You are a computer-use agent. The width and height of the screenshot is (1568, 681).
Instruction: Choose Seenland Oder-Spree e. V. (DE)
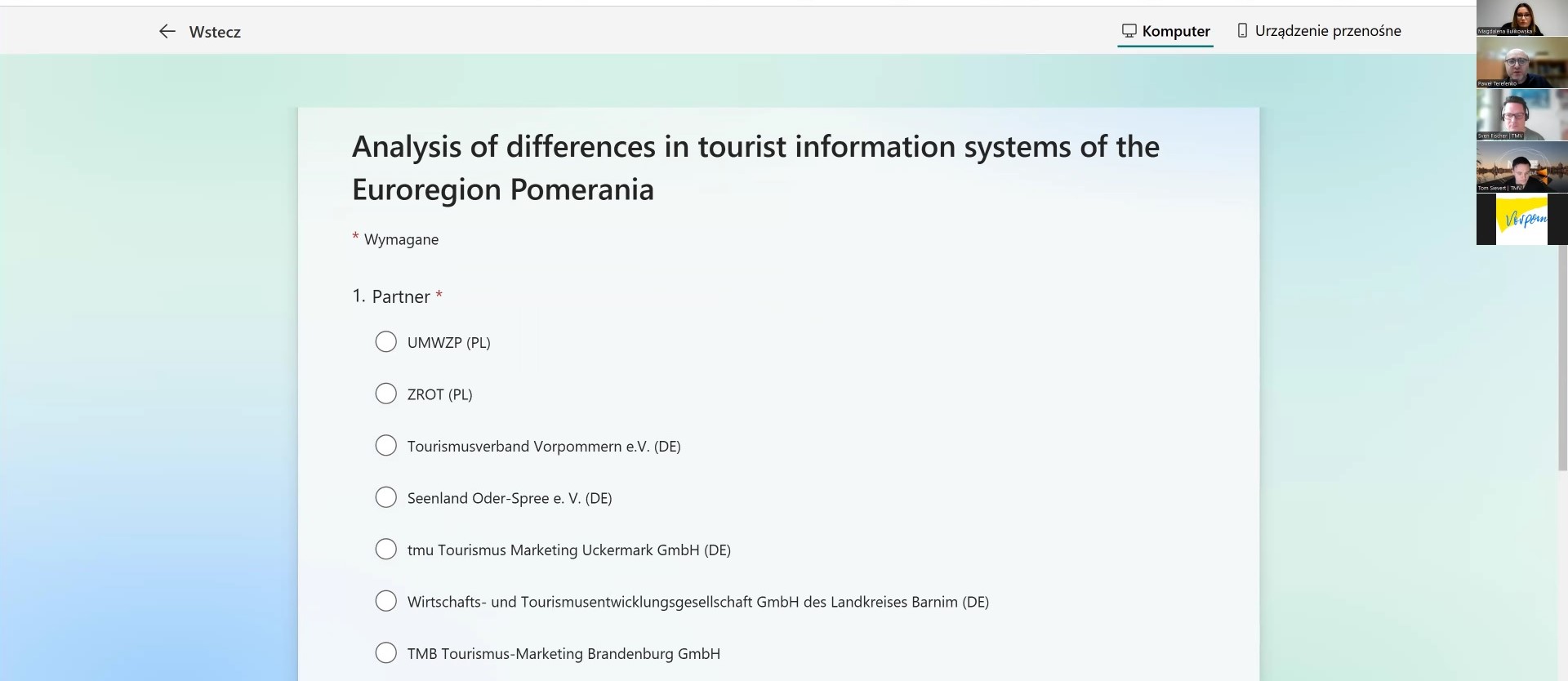(x=385, y=498)
